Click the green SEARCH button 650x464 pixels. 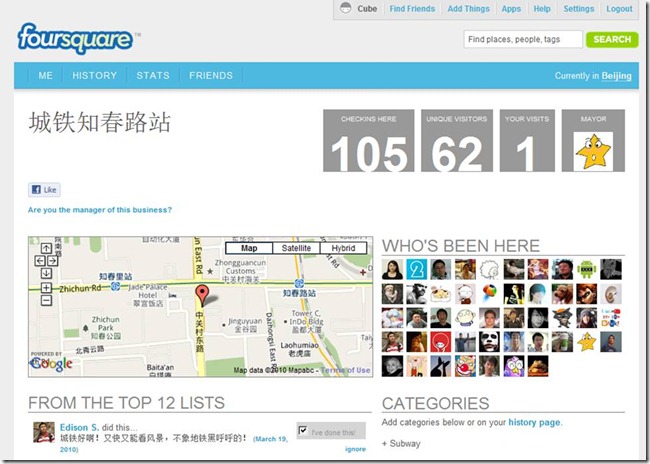point(612,39)
